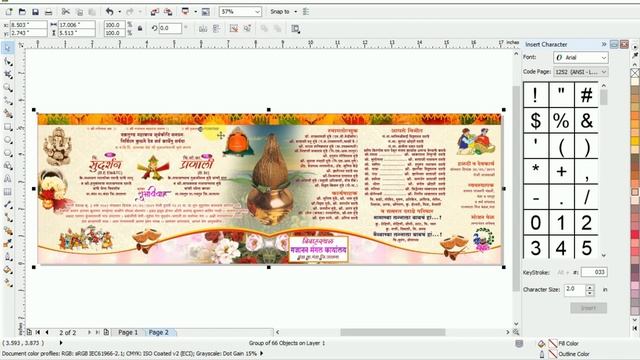Click the Ungroup objects icon
The width and height of the screenshot is (640, 360).
pos(233,29)
